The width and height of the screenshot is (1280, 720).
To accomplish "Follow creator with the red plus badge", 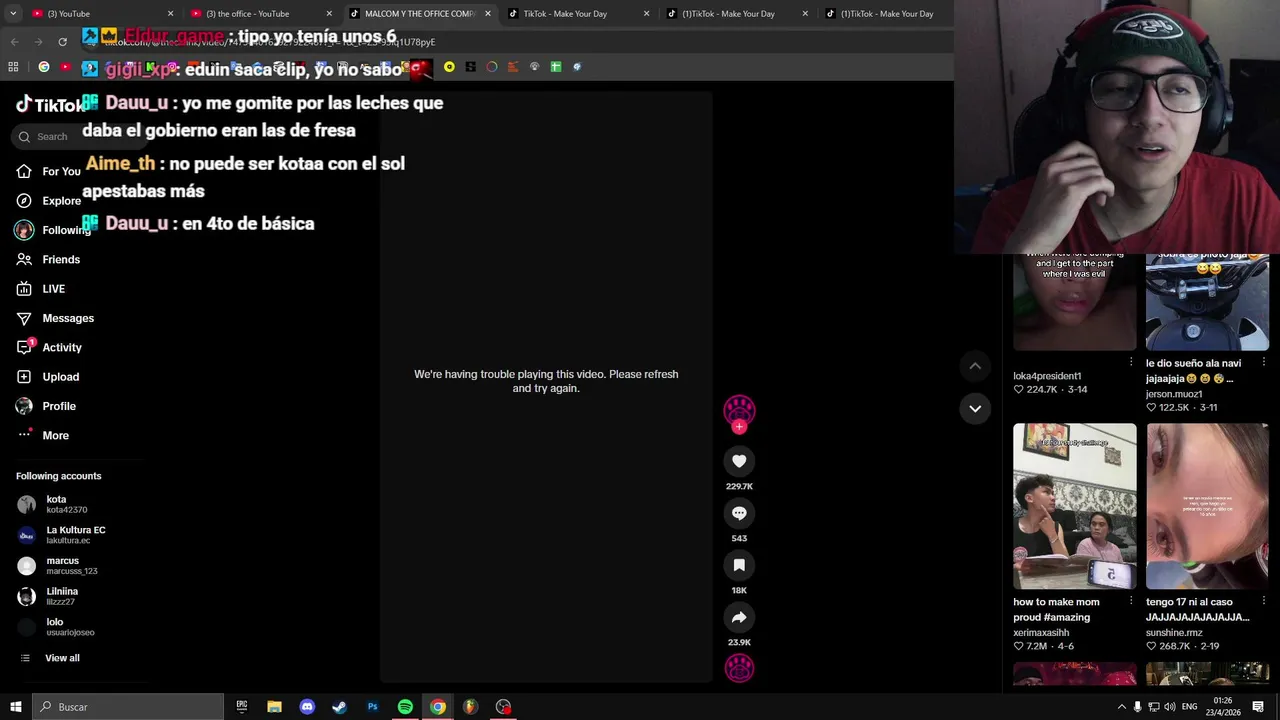I will coord(739,427).
